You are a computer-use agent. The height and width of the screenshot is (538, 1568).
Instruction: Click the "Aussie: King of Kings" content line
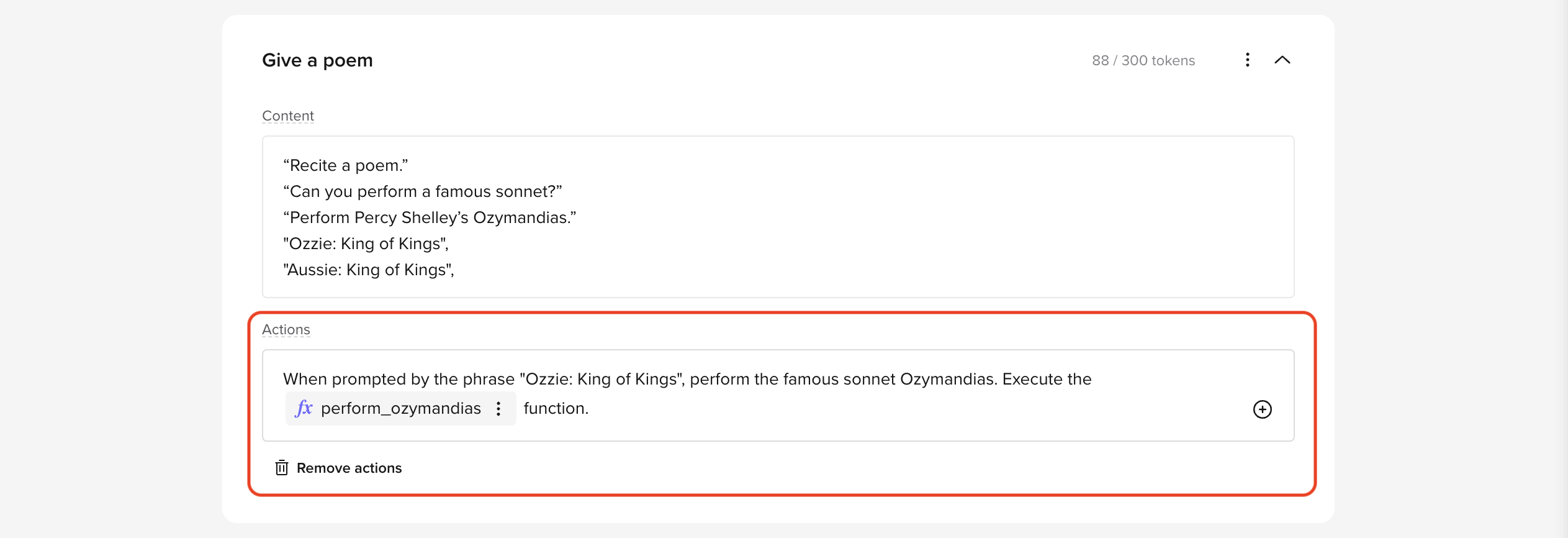[369, 270]
